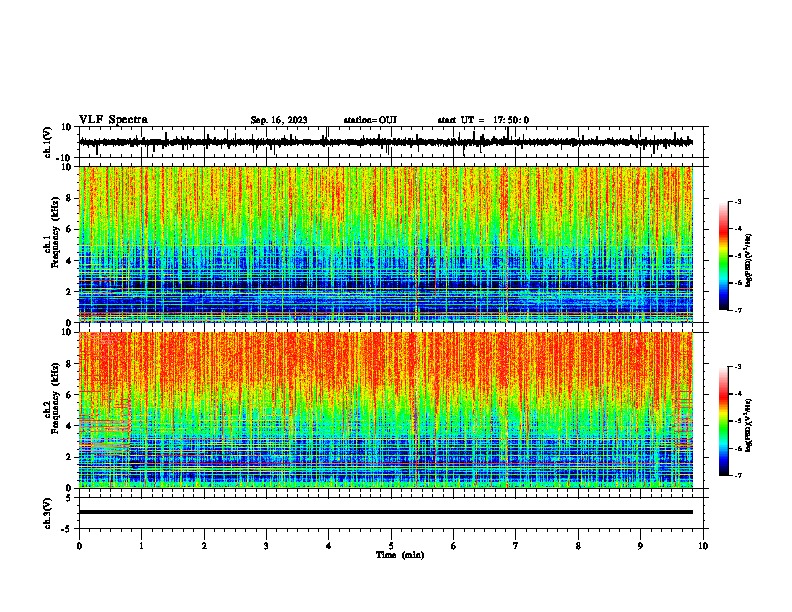792x612 pixels.
Task: Click the ch.2 spectrogram color scale bar
Action: click(724, 421)
